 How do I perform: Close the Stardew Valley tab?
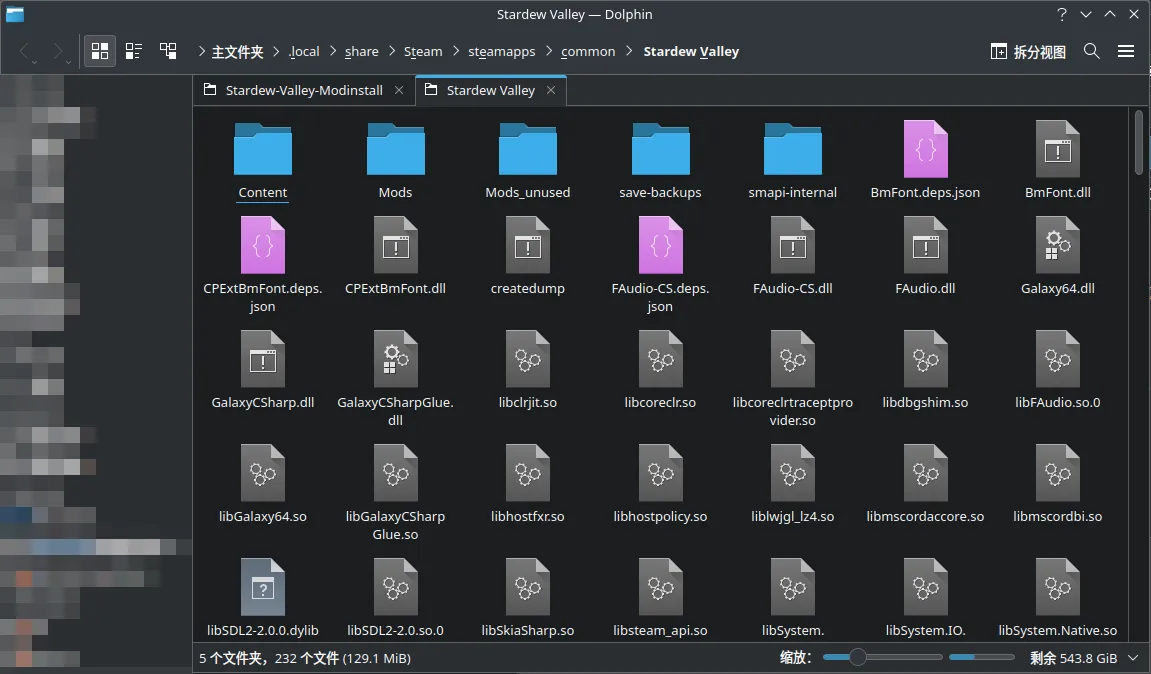(552, 90)
